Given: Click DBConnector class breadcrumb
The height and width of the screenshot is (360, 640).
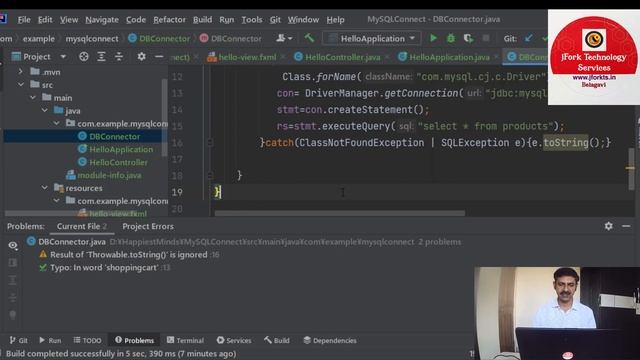Looking at the screenshot, I should pyautogui.click(x=159, y=39).
